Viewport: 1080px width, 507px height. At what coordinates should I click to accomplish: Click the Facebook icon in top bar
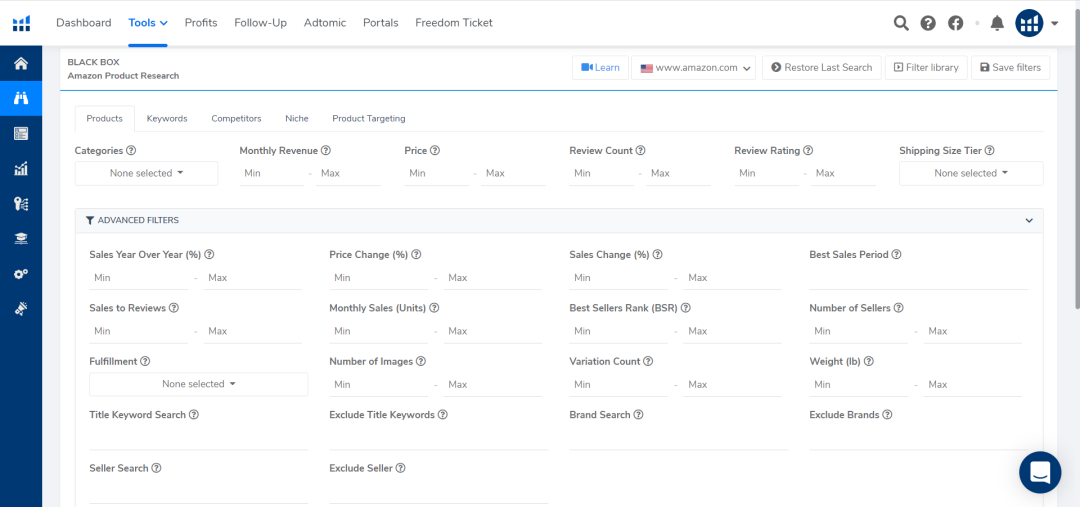[x=955, y=23]
